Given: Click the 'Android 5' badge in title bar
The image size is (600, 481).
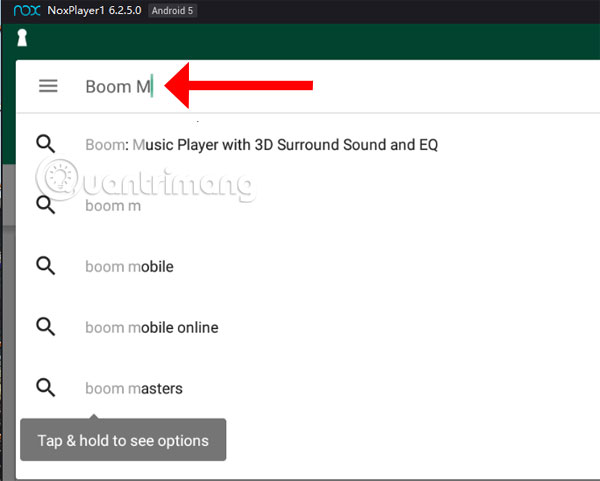Looking at the screenshot, I should pyautogui.click(x=172, y=10).
